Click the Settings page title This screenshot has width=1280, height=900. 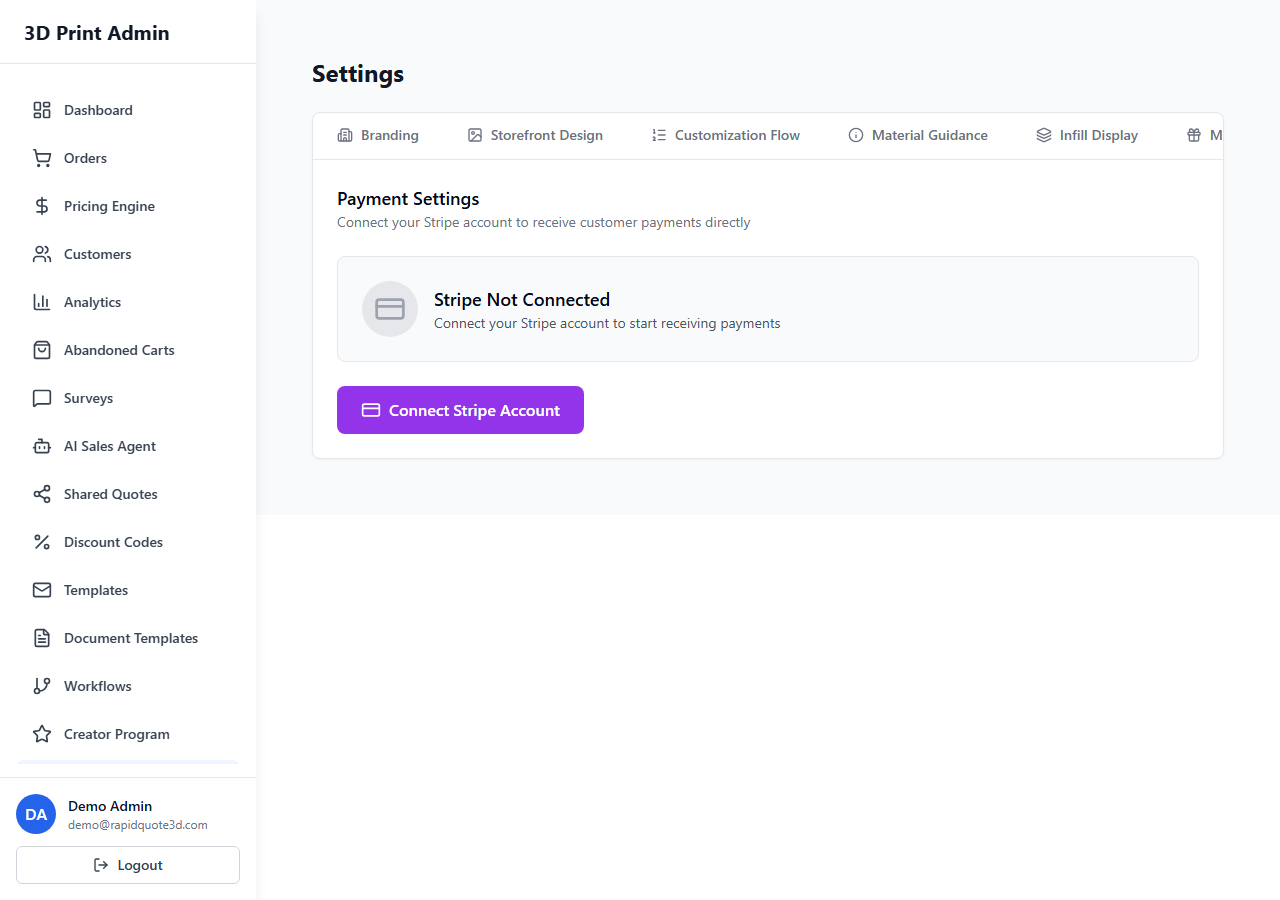(x=358, y=74)
